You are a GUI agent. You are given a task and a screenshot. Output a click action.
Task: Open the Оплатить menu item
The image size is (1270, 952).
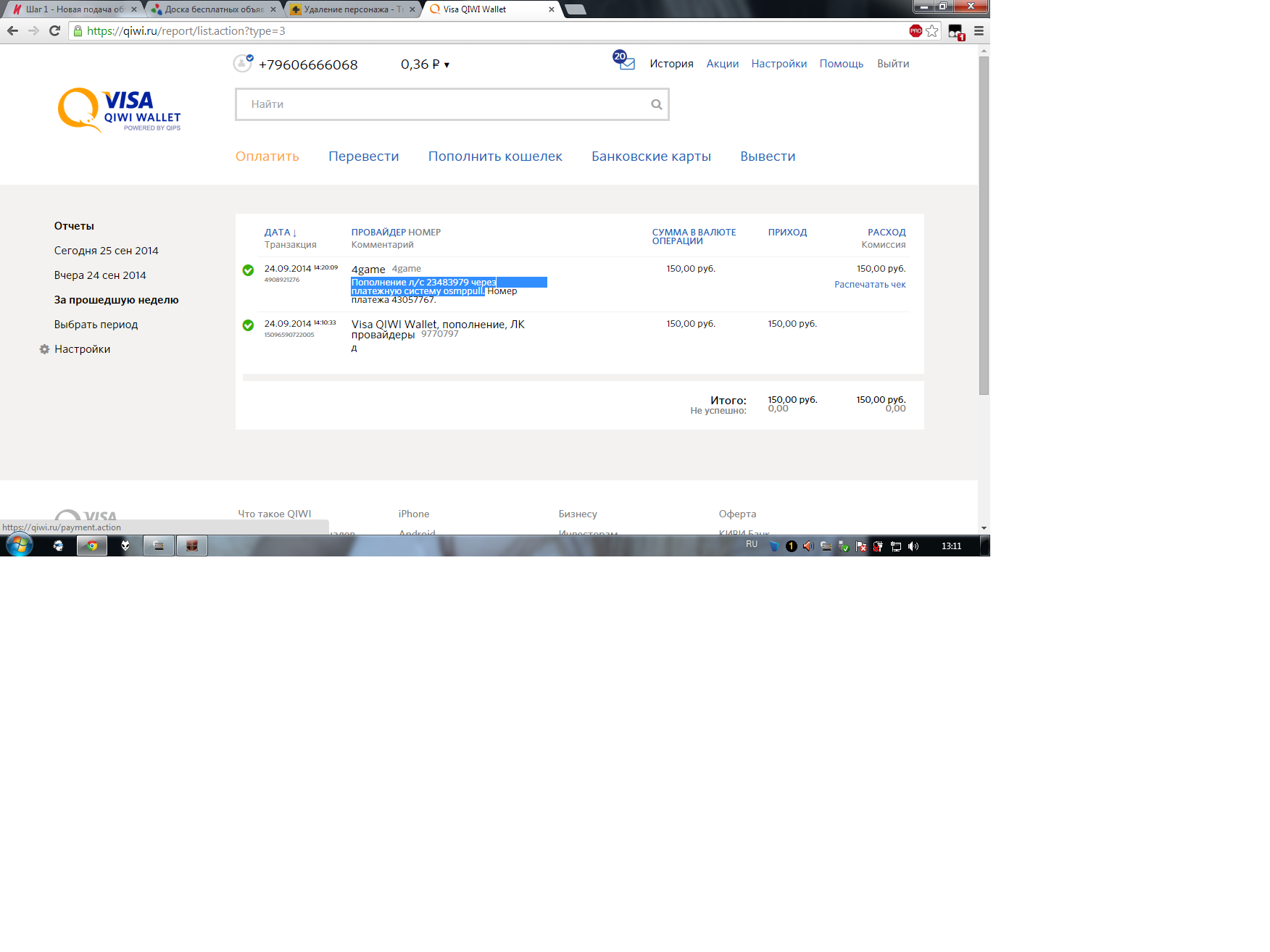coord(267,156)
